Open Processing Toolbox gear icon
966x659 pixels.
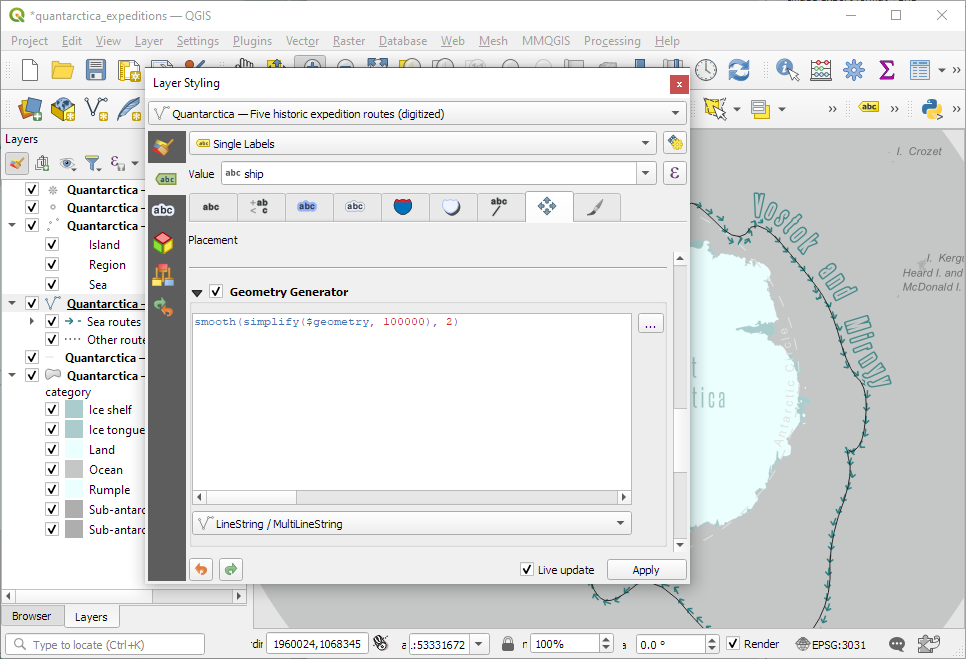(x=854, y=70)
